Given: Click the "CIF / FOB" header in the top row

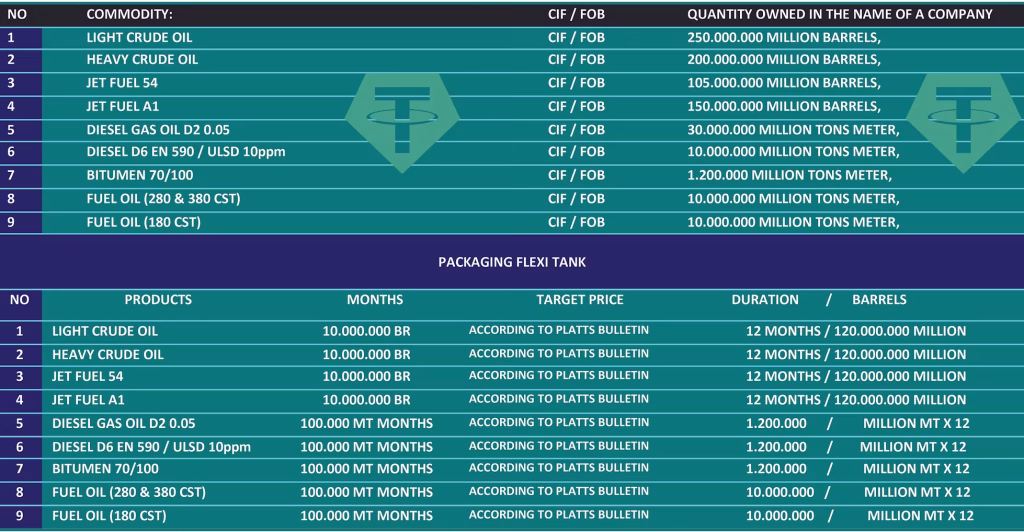Looking at the screenshot, I should tap(576, 15).
